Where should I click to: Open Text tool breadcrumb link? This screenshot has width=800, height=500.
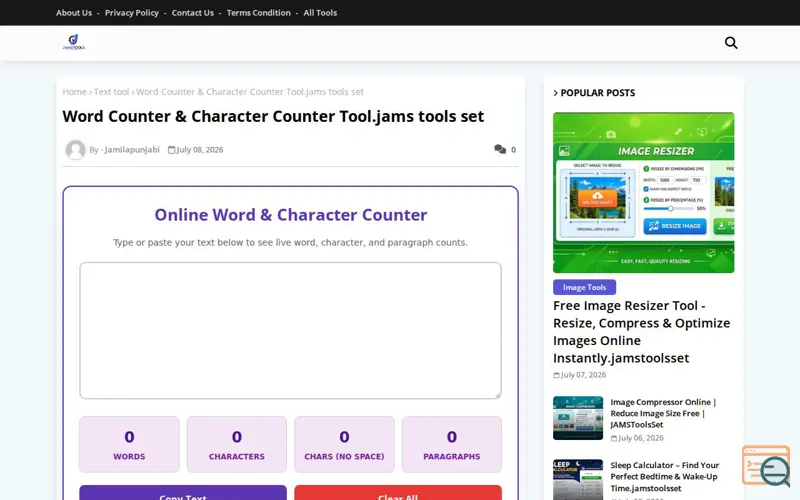point(111,92)
